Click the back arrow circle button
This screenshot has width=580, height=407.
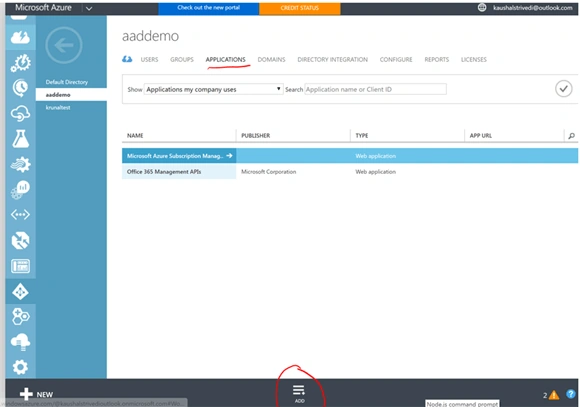click(64, 45)
